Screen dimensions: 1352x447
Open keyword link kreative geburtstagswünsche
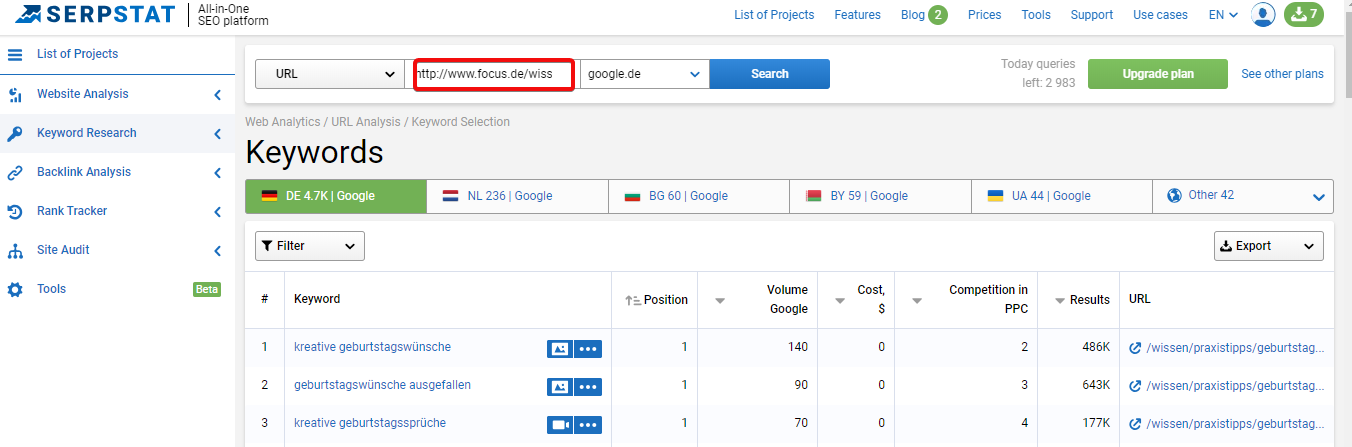pos(372,347)
